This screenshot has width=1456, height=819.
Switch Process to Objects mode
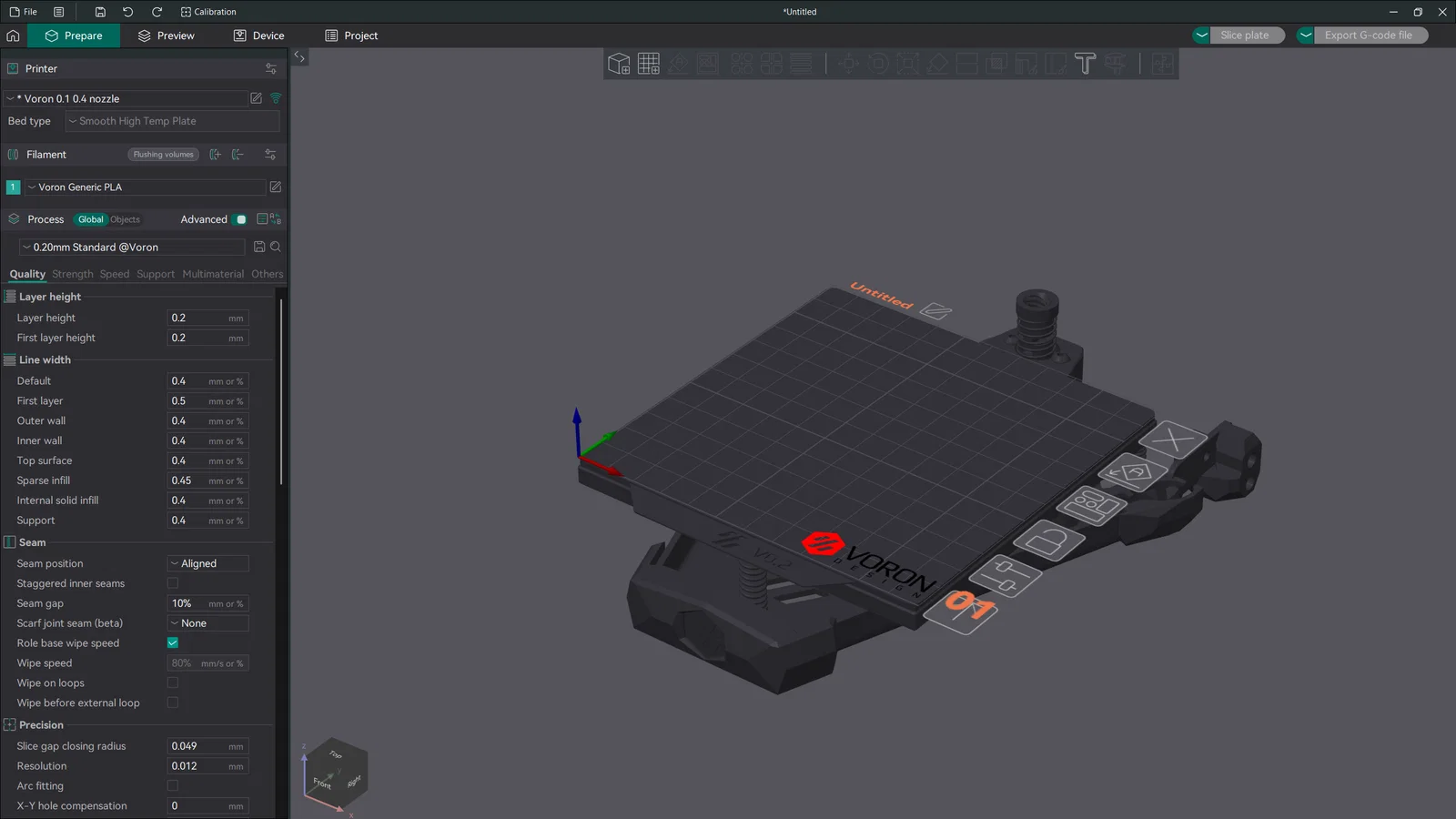[x=125, y=219]
